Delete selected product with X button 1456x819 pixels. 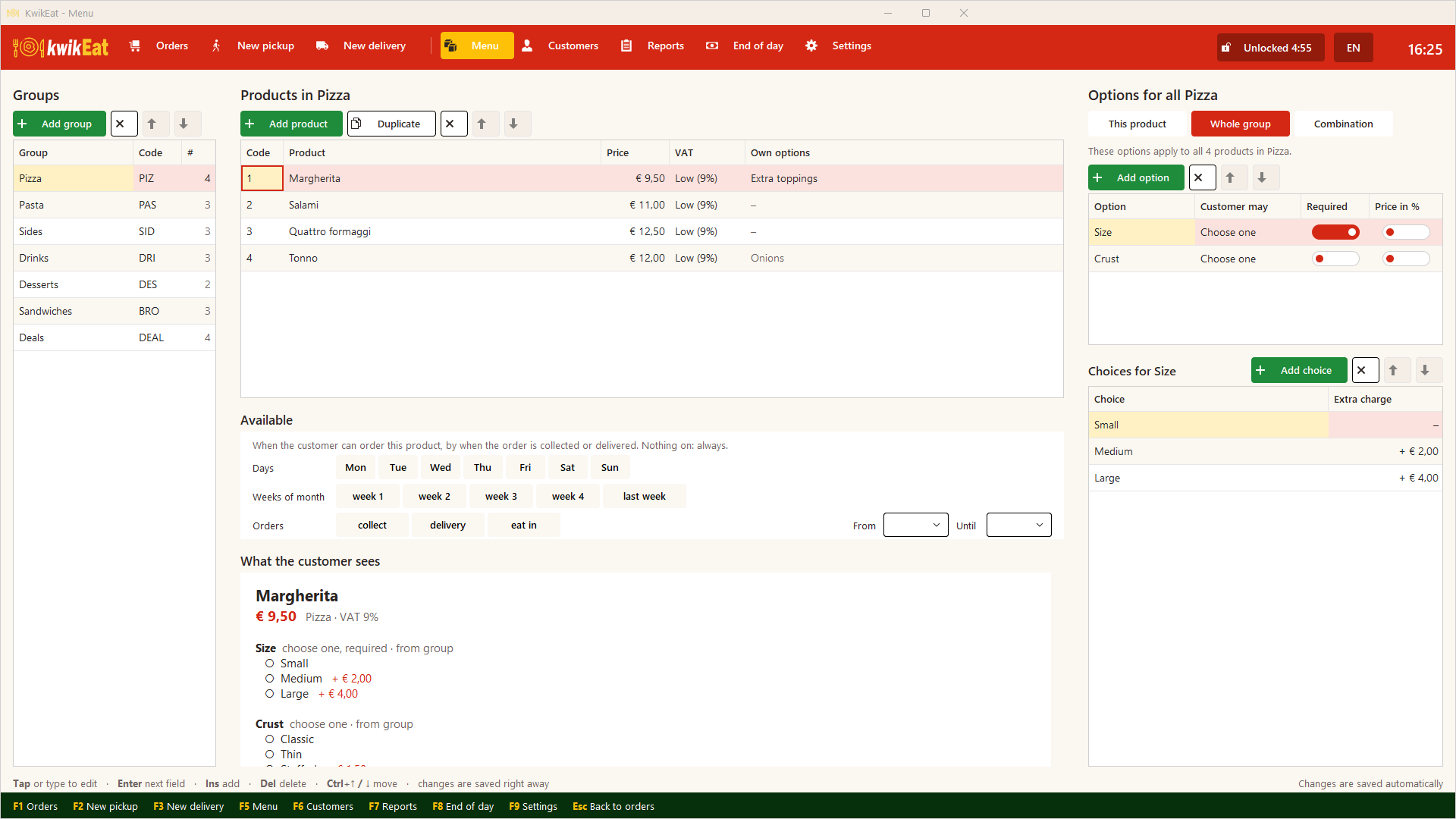(x=453, y=124)
